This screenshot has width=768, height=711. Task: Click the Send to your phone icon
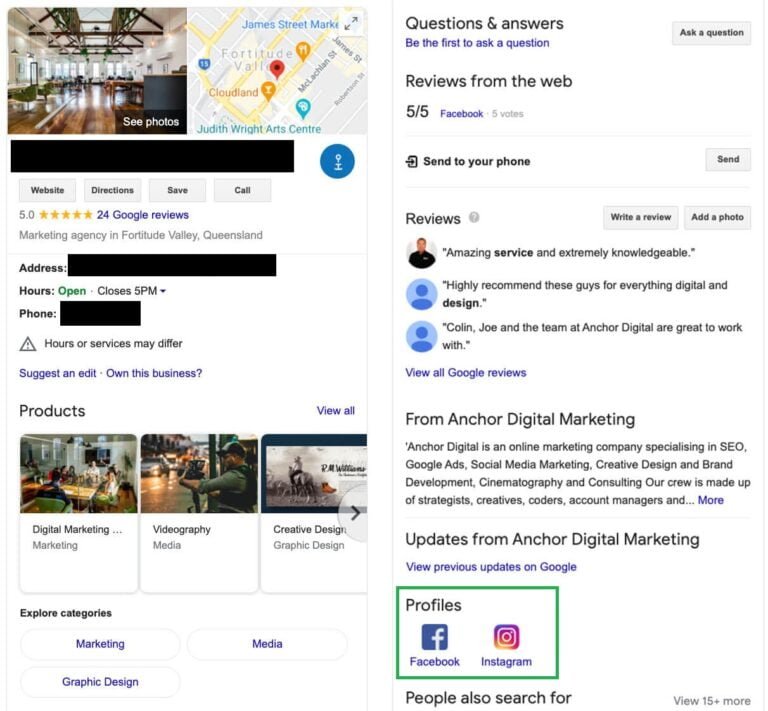pos(411,161)
